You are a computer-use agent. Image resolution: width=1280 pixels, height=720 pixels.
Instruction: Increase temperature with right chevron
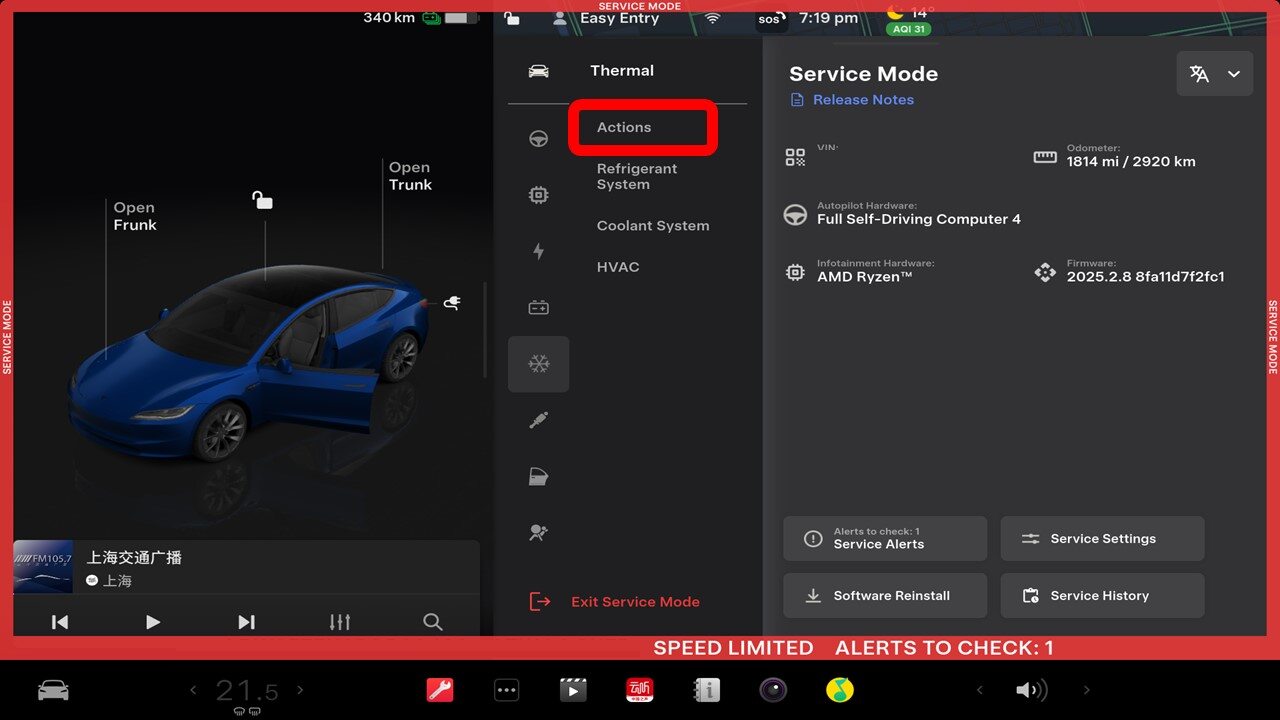(300, 690)
